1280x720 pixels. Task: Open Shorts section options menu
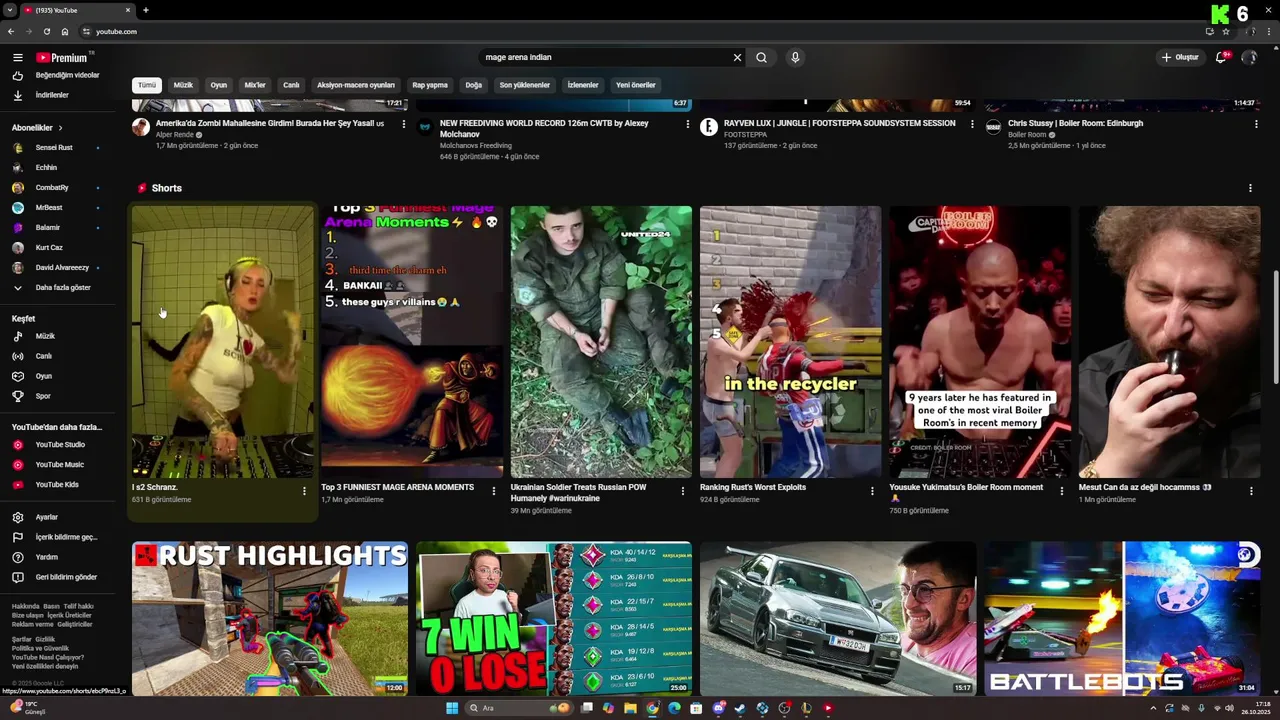click(1250, 188)
